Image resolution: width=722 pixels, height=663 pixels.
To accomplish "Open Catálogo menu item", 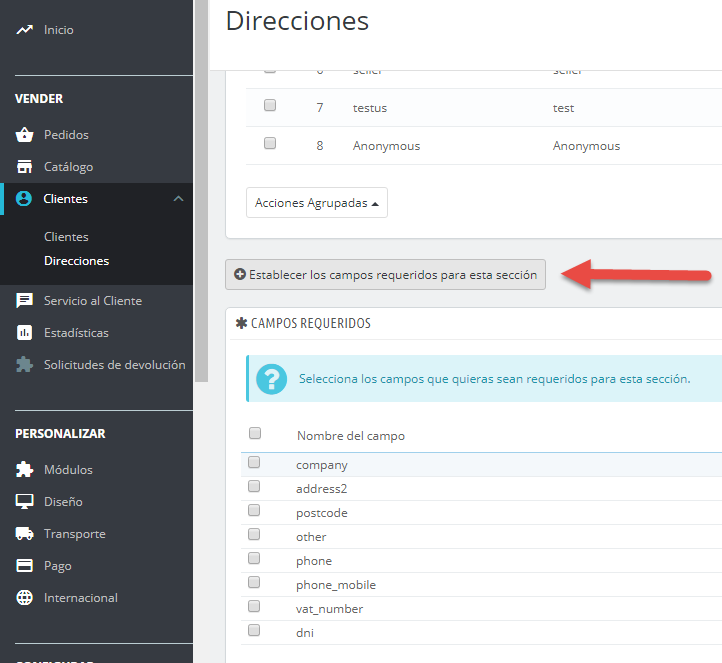I will pos(69,167).
